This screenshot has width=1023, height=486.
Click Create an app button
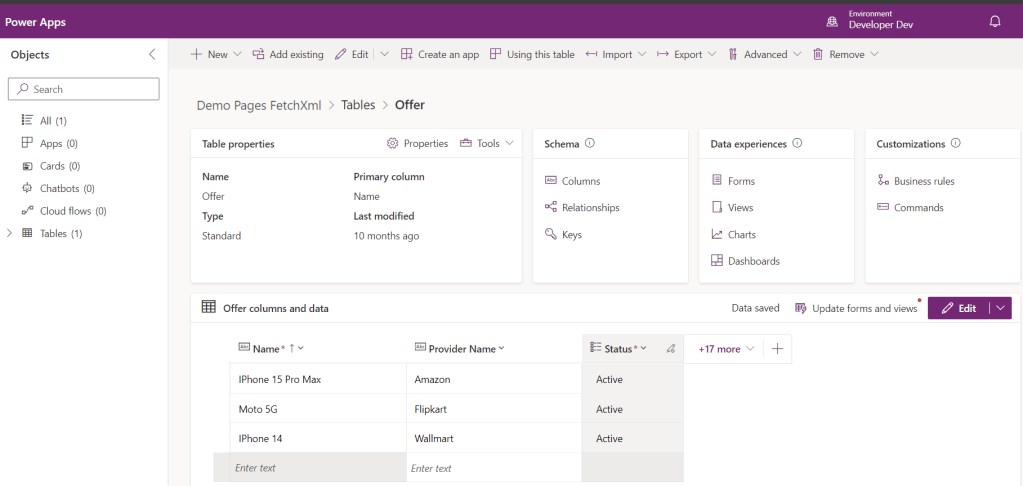click(439, 54)
